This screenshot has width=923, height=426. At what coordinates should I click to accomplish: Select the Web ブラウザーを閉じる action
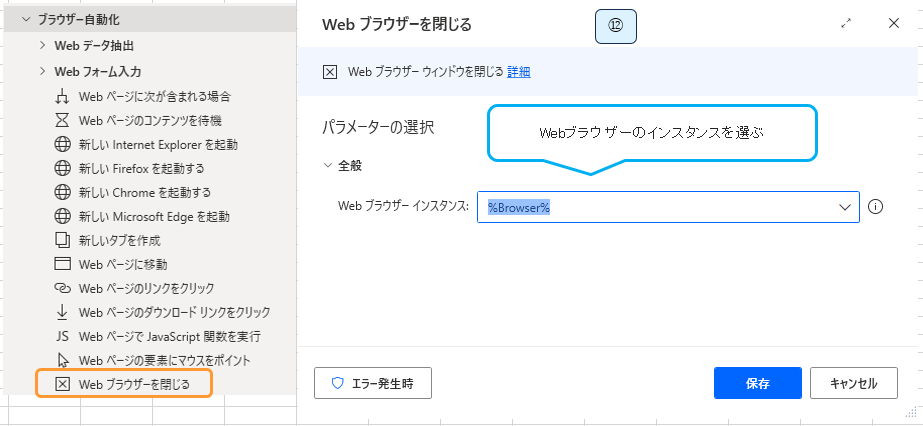pos(132,384)
